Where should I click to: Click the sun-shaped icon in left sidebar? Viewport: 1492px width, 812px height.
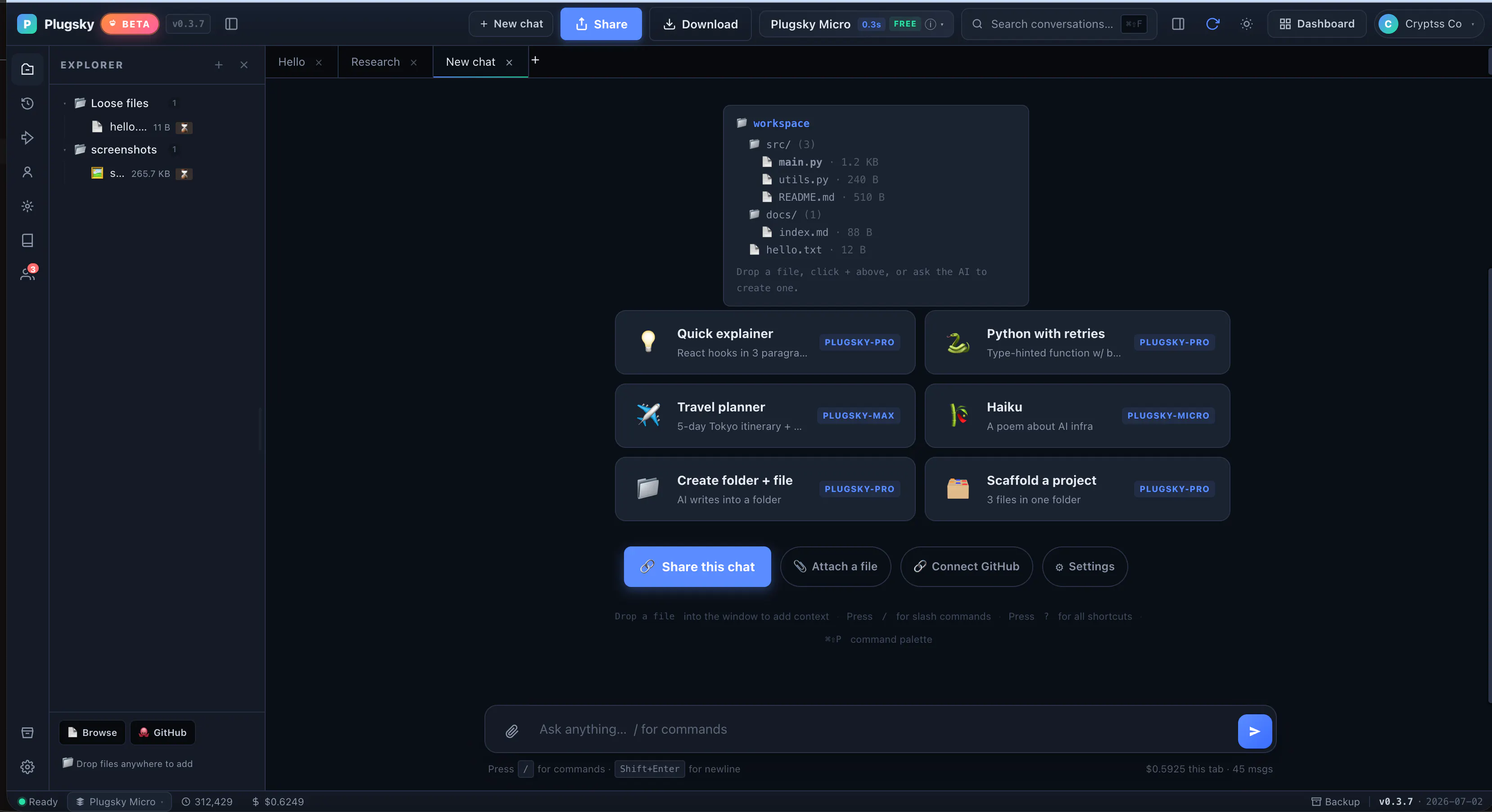(x=27, y=206)
